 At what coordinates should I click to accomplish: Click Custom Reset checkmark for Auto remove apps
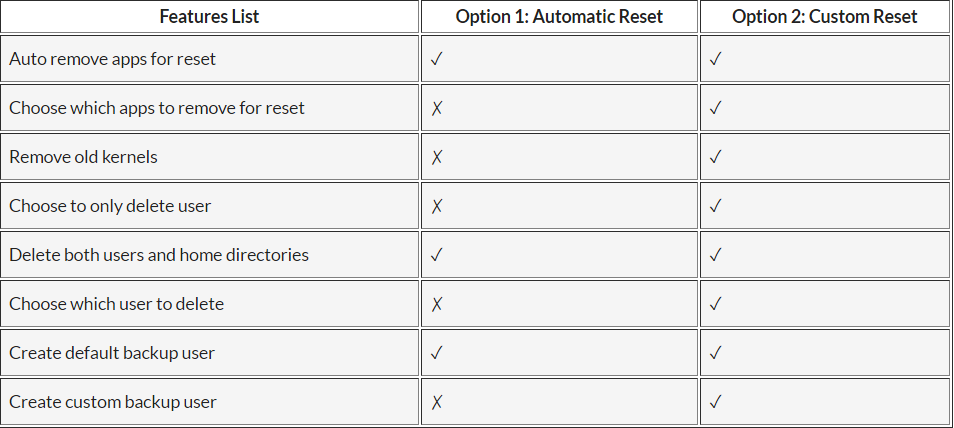point(716,59)
